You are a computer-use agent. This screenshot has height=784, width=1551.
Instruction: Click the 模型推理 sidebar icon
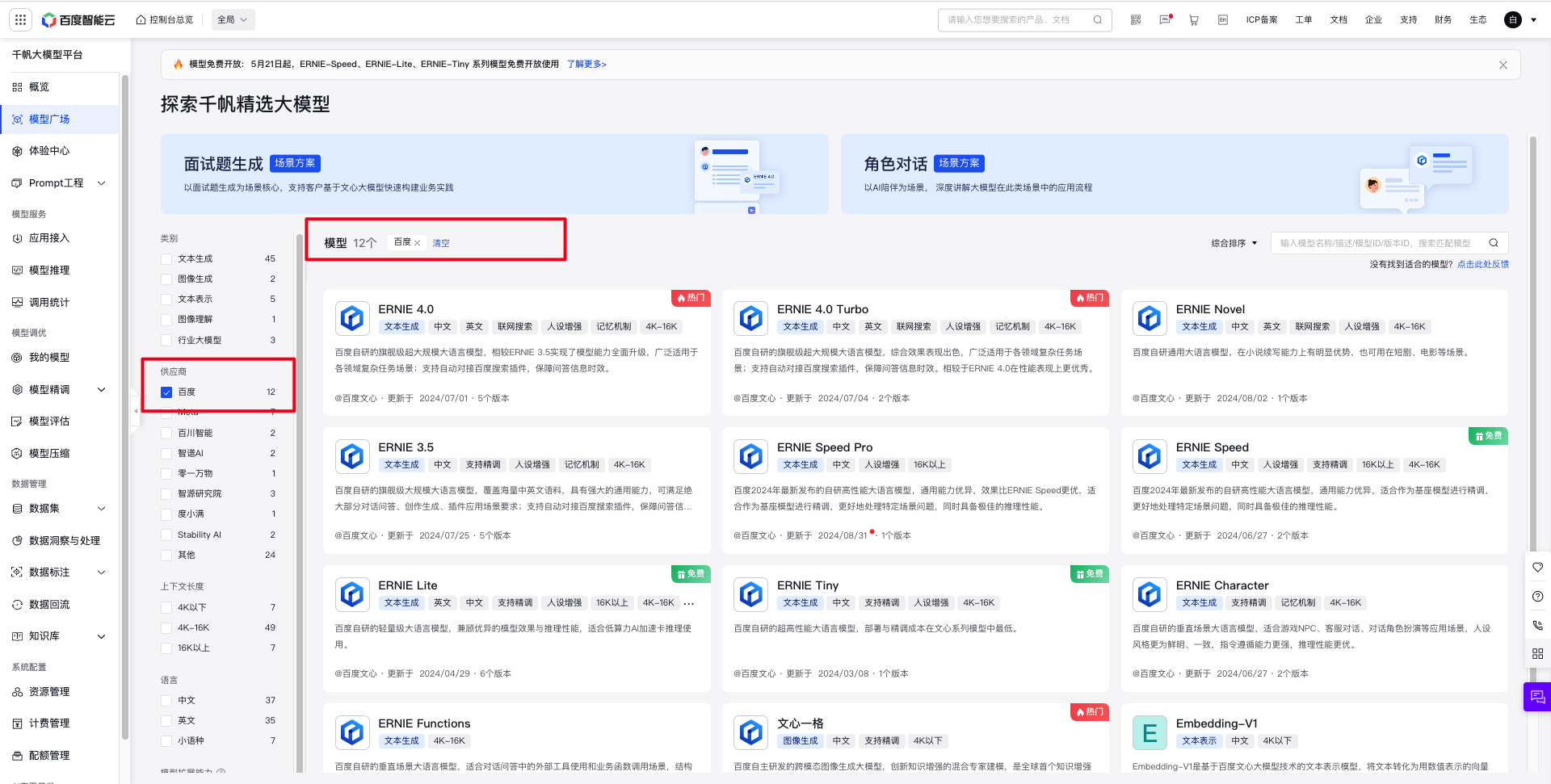click(x=17, y=270)
